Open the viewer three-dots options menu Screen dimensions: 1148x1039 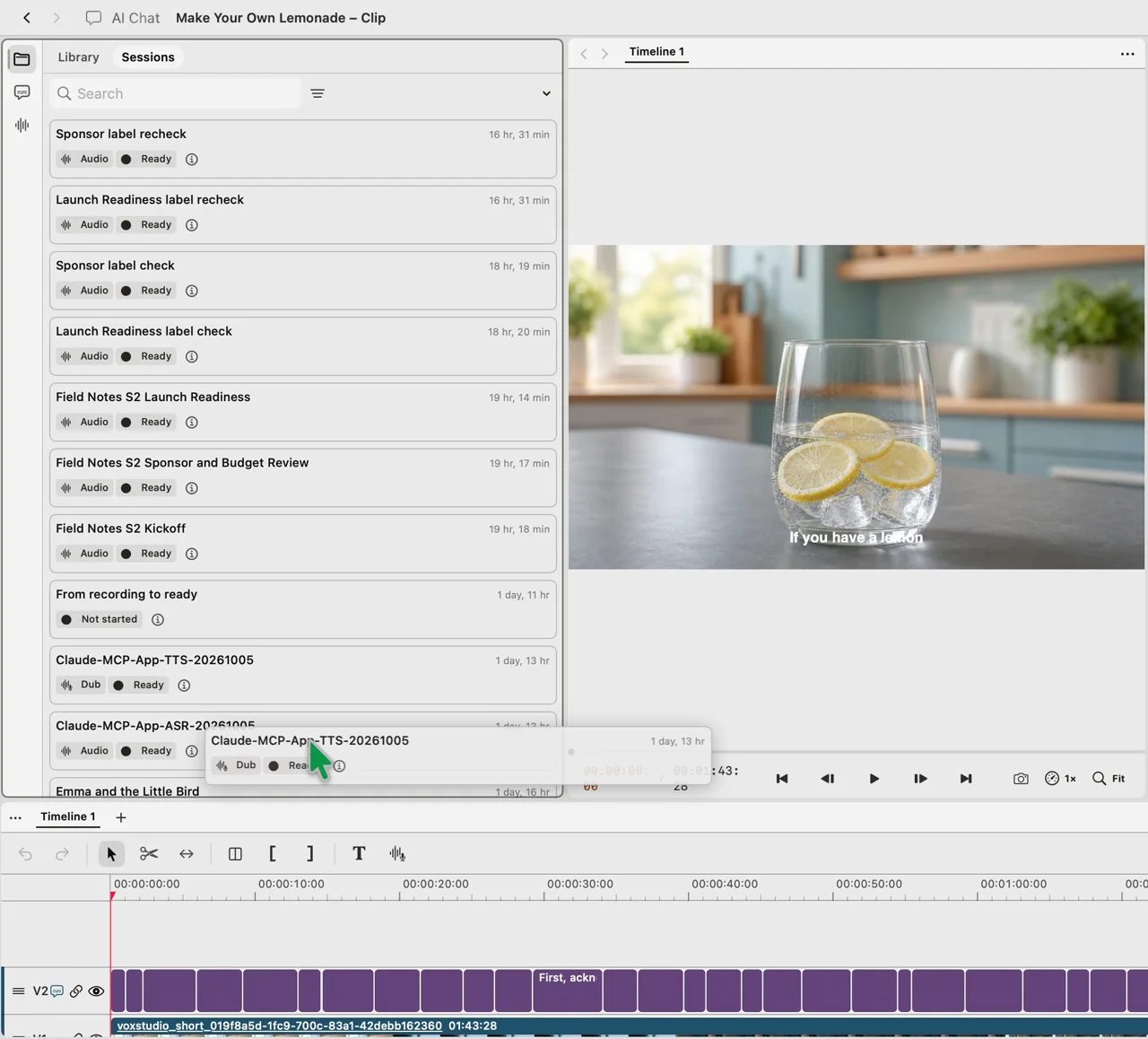[x=1127, y=54]
